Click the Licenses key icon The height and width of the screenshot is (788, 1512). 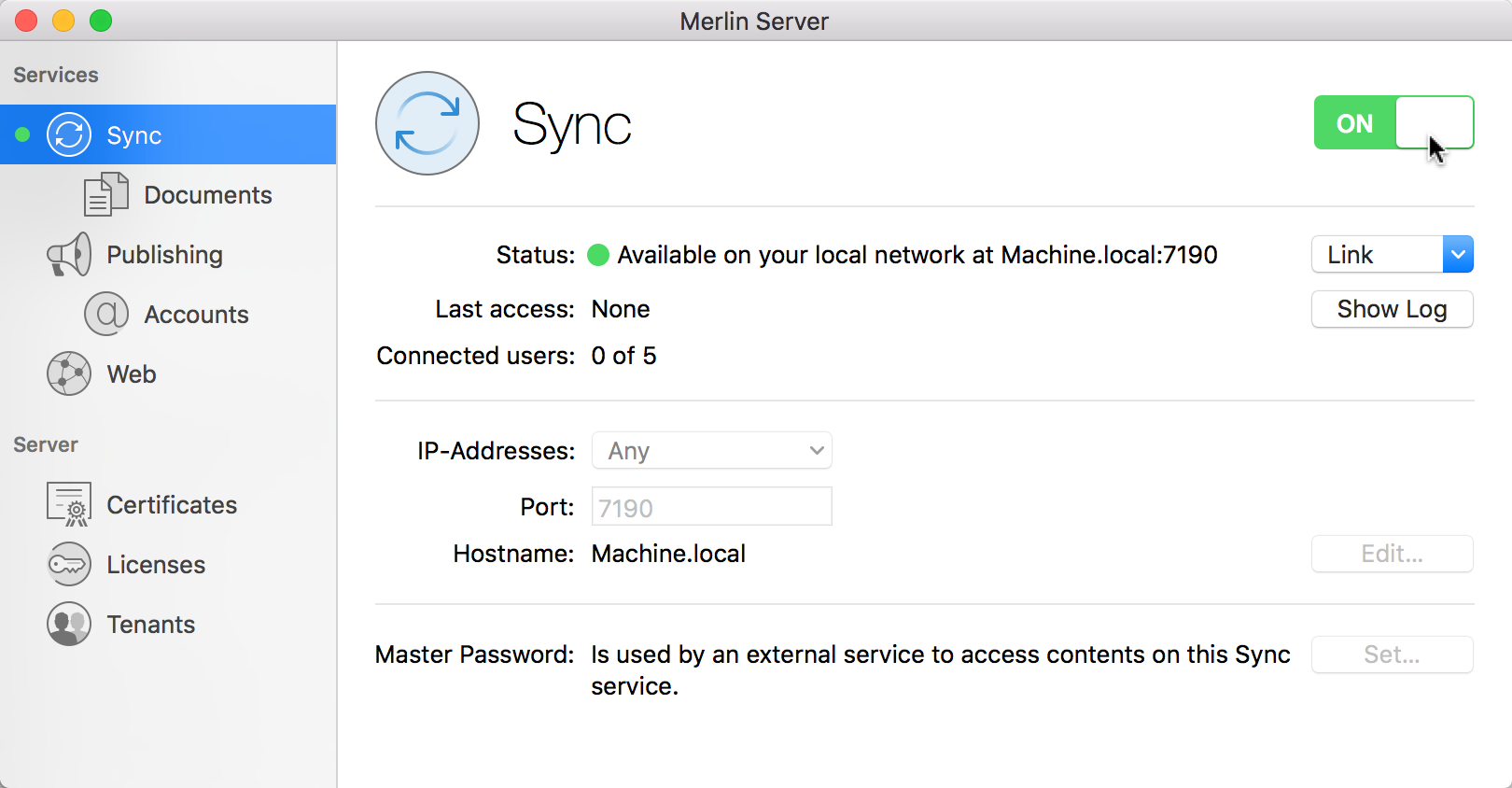click(x=69, y=564)
